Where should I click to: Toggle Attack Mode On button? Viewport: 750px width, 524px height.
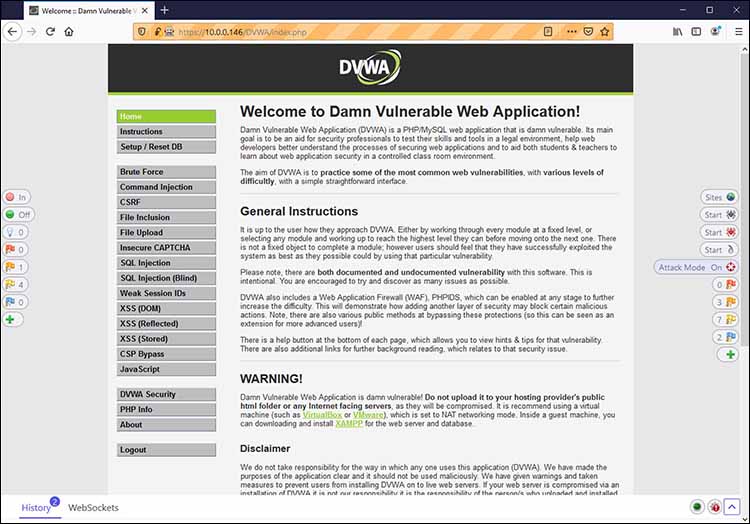[696, 267]
